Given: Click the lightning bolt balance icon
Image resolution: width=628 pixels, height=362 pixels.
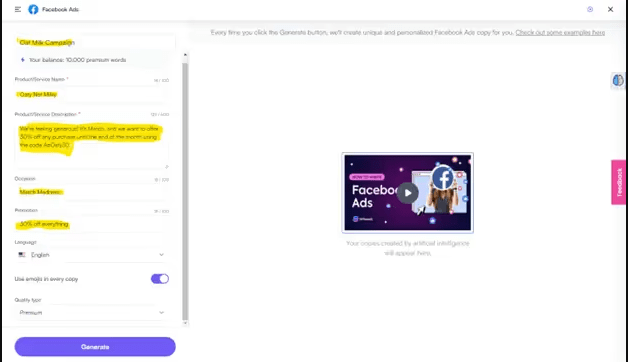Looking at the screenshot, I should coord(22,60).
